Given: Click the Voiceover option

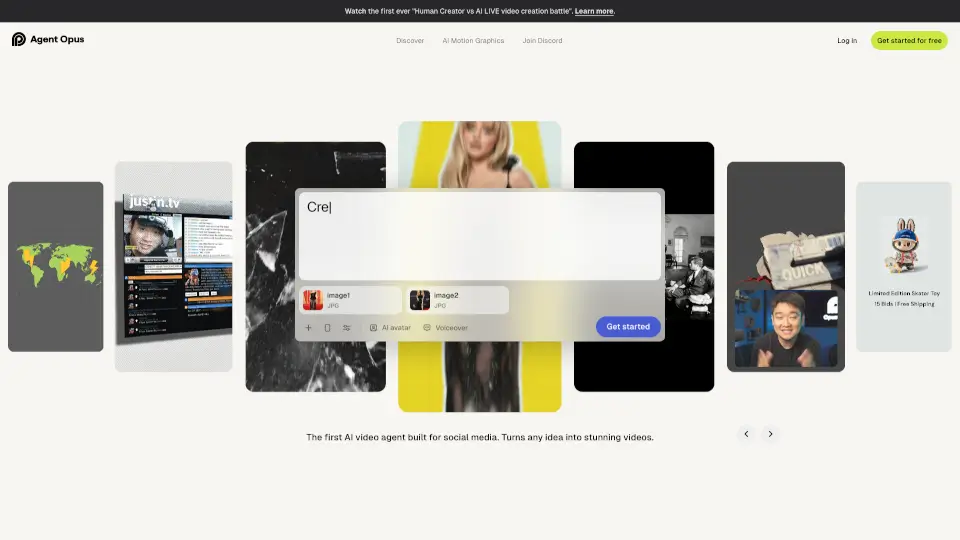Looking at the screenshot, I should click(x=445, y=327).
